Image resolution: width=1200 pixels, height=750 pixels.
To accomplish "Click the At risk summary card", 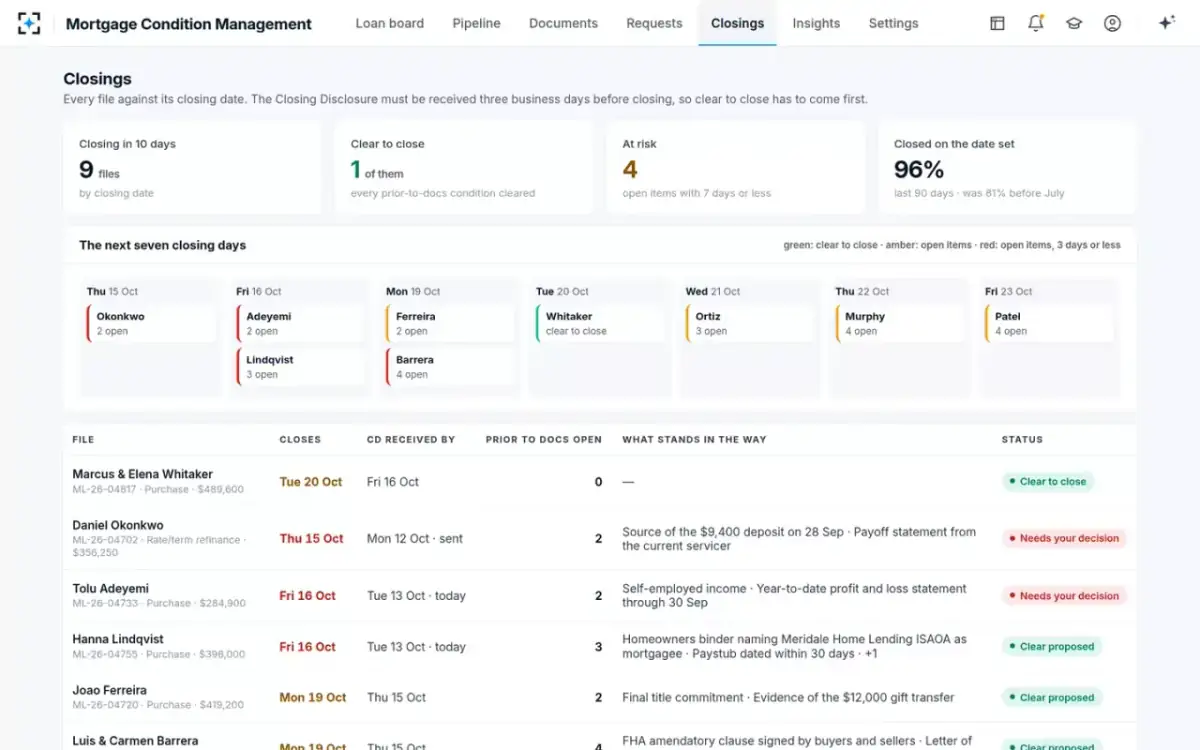I will pos(736,168).
